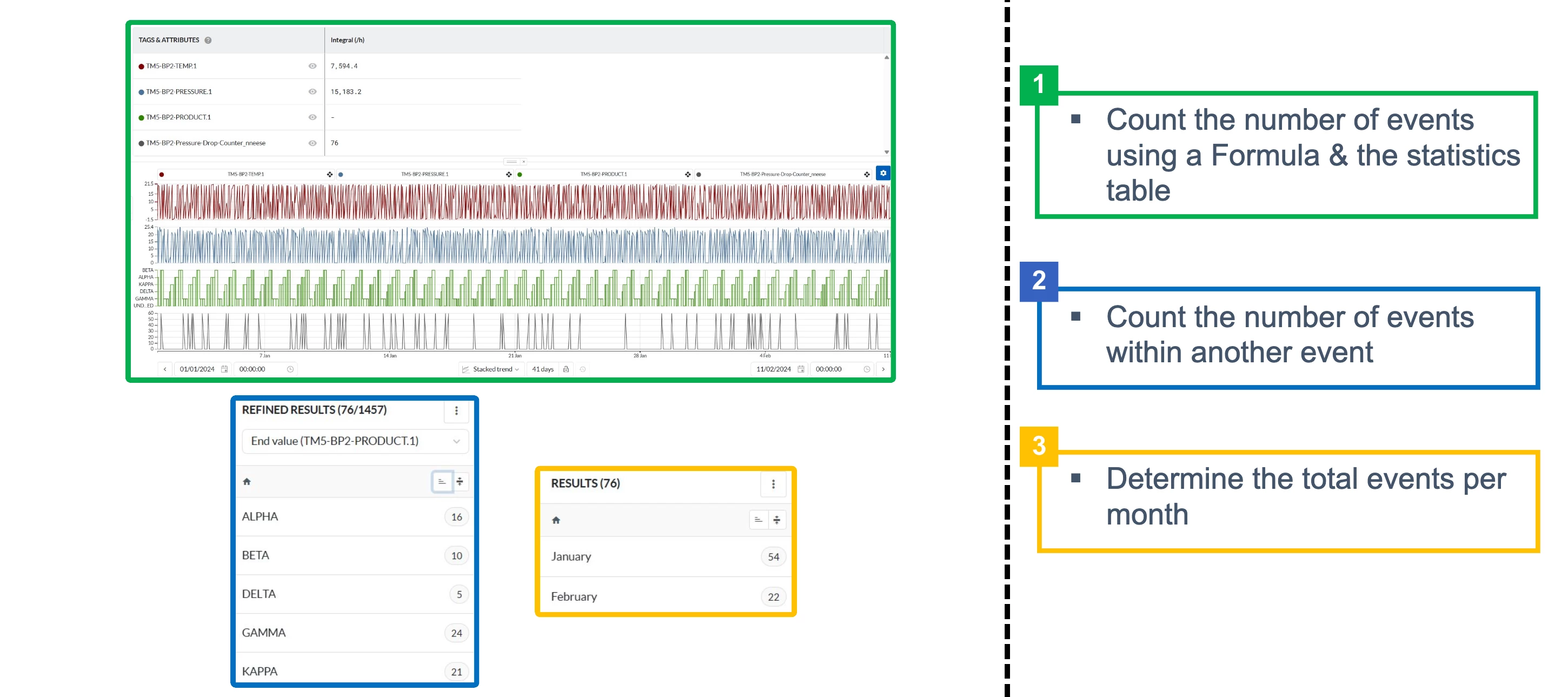Click the TM5-BP2-TEMP.1 tag name
Viewport: 1568px width, 697px height.
(171, 66)
